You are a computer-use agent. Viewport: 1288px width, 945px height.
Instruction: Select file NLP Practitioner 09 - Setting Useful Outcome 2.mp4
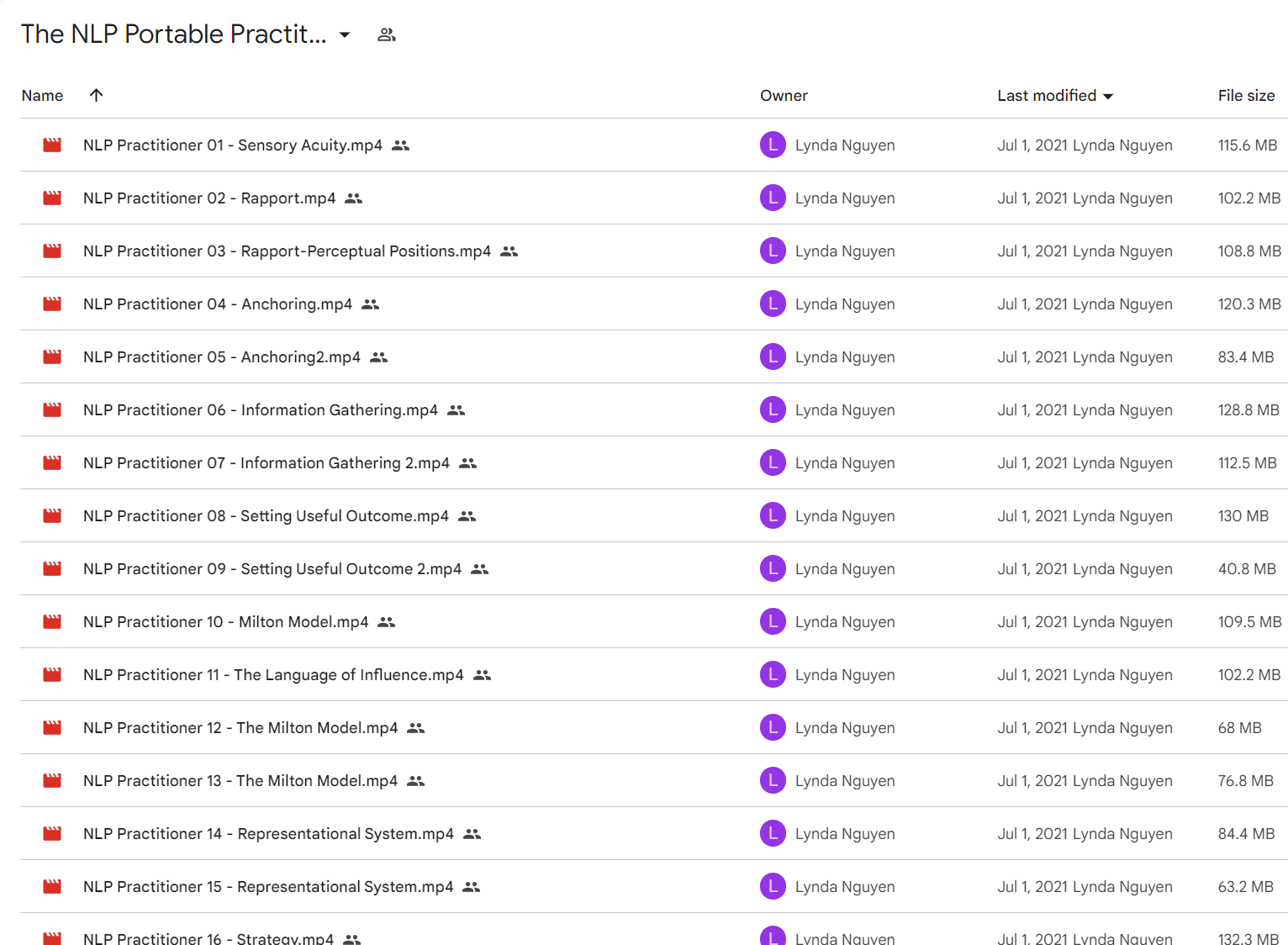(x=272, y=569)
